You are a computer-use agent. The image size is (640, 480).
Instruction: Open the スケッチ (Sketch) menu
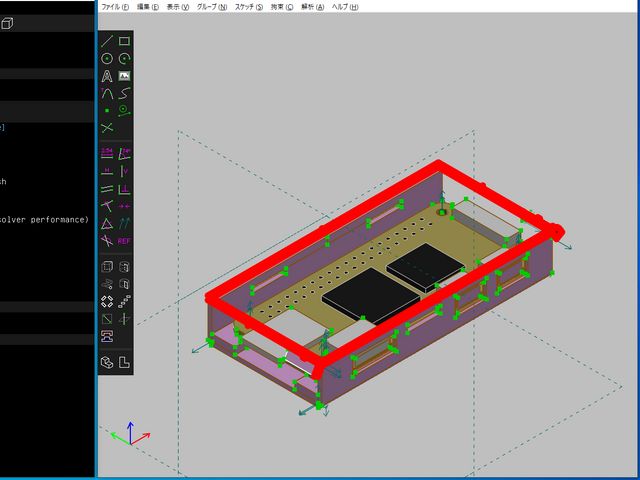[x=249, y=7]
